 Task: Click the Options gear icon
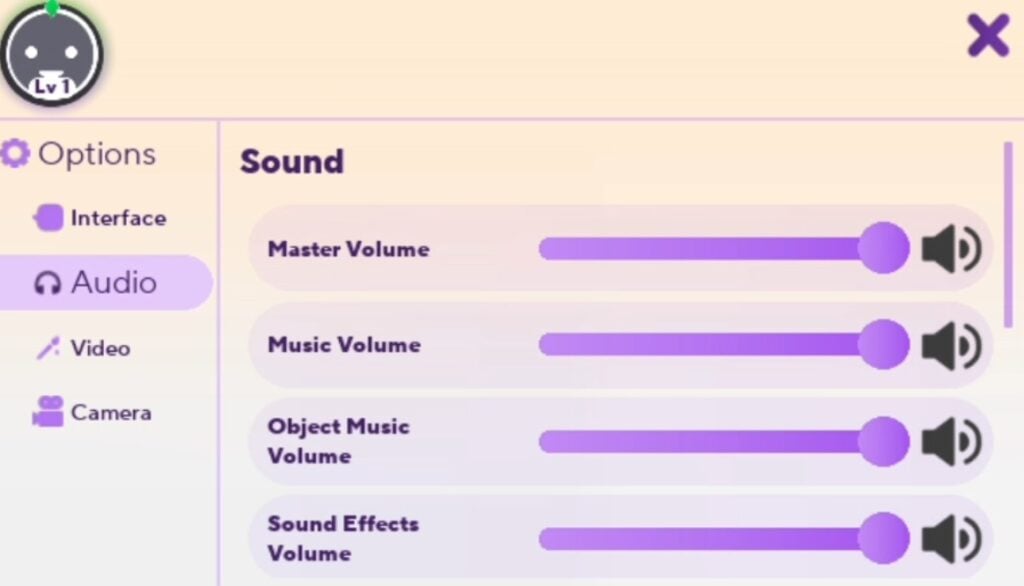[x=15, y=154]
